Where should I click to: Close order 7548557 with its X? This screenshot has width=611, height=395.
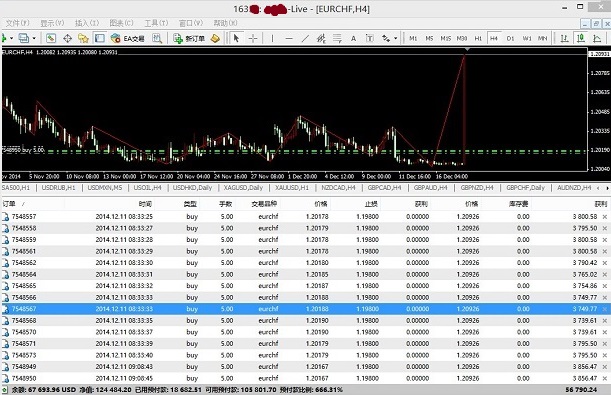[x=605, y=217]
